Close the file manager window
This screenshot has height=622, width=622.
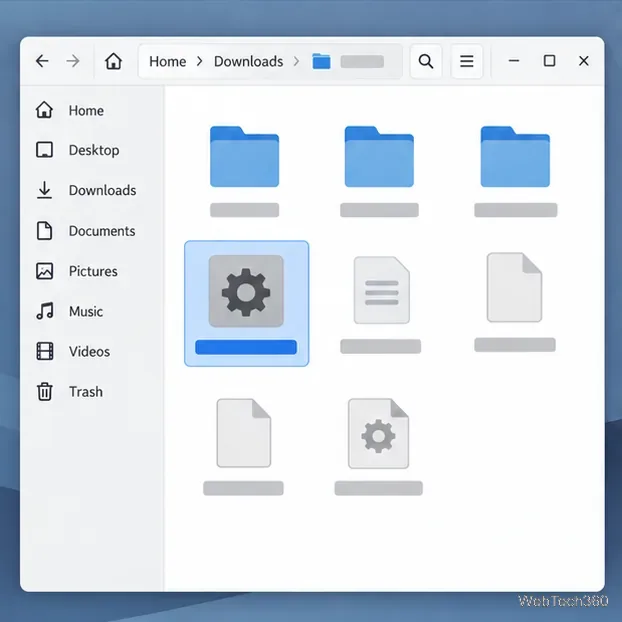(x=584, y=61)
